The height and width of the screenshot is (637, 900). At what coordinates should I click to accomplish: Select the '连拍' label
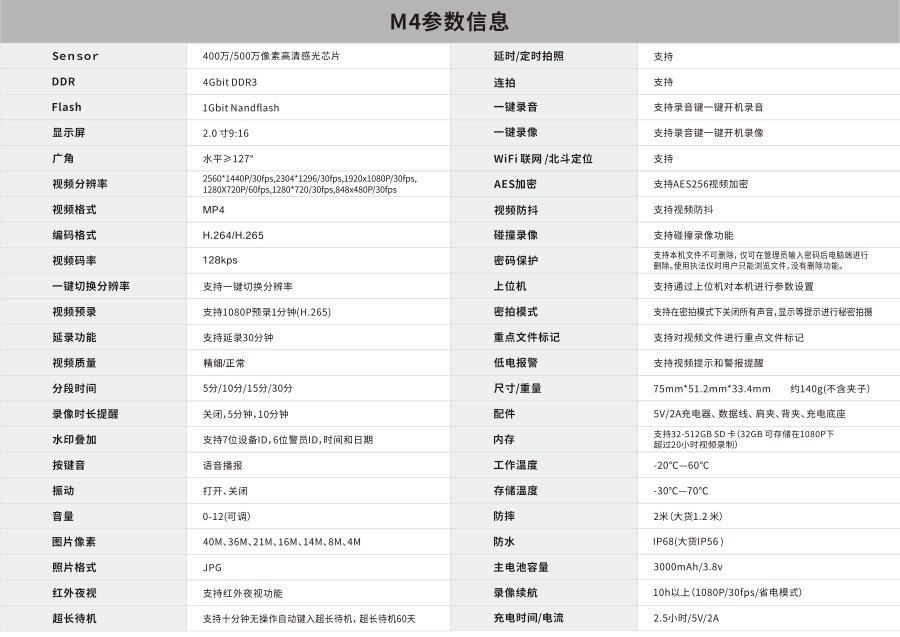(x=505, y=83)
